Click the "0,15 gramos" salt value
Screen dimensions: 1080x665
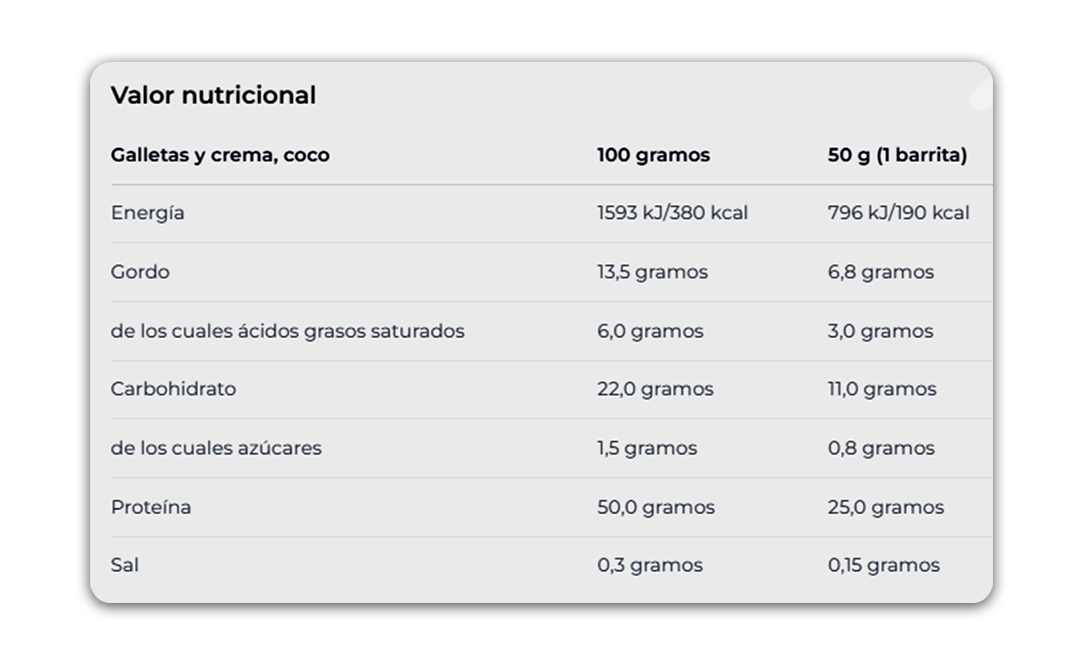pyautogui.click(x=884, y=565)
